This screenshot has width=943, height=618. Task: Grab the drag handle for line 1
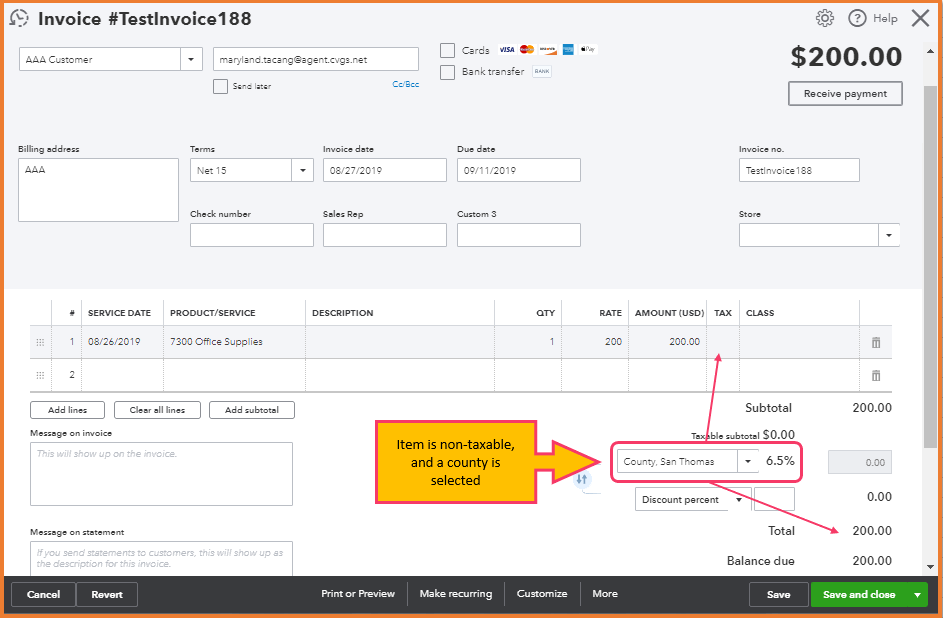(x=40, y=342)
